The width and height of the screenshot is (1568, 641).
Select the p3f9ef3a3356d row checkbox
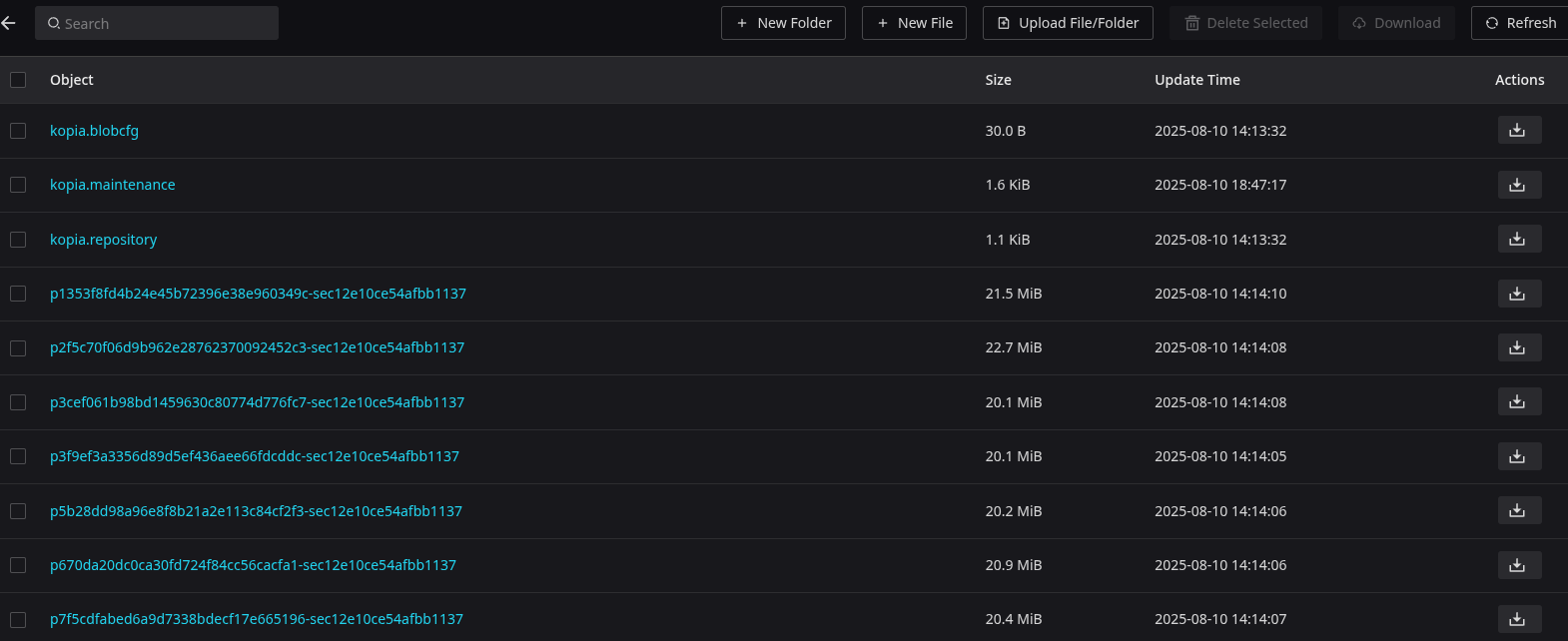(x=18, y=456)
